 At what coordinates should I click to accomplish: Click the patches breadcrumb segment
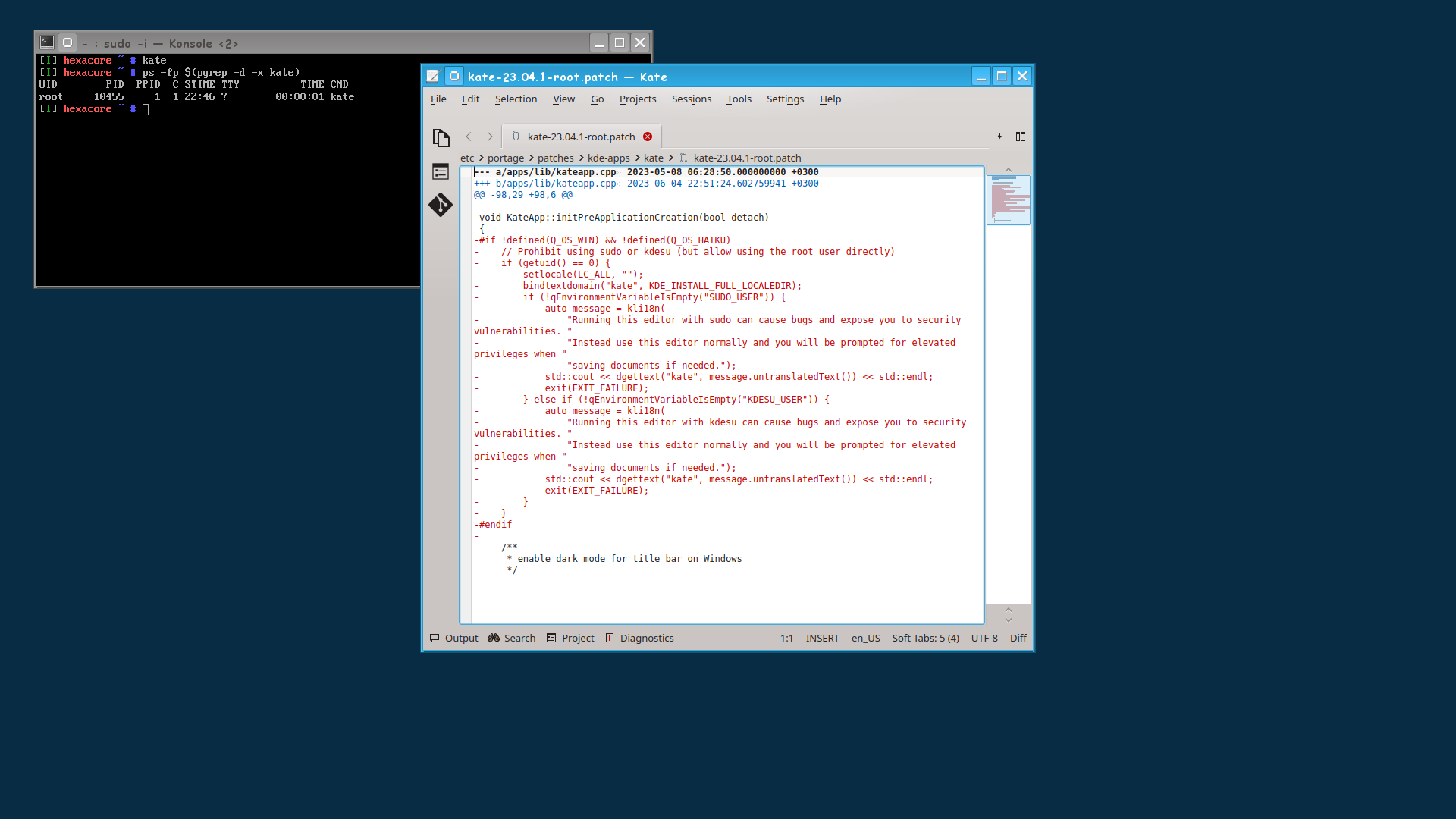(x=556, y=158)
